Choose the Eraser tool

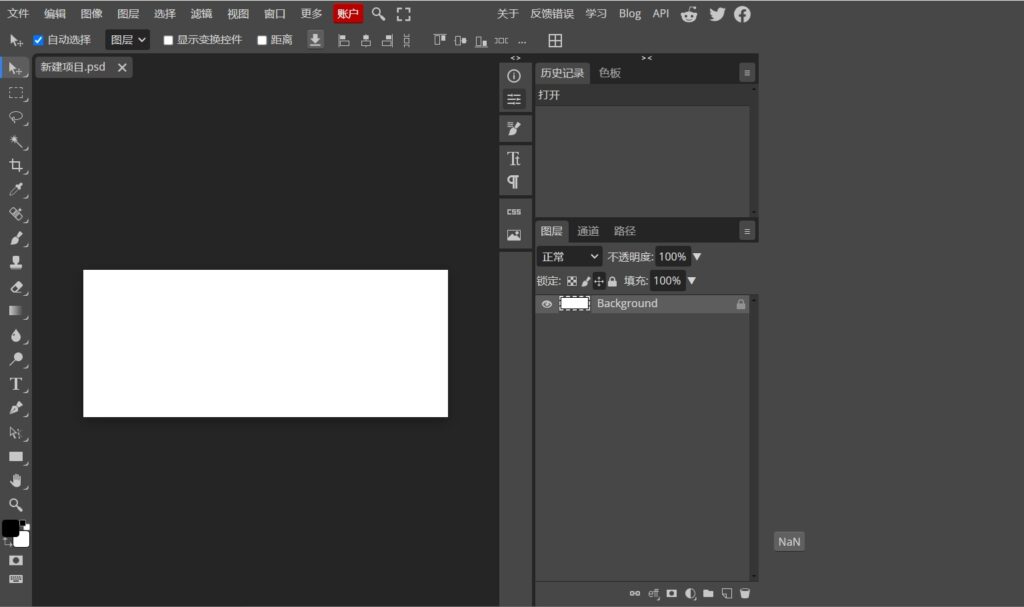click(16, 287)
